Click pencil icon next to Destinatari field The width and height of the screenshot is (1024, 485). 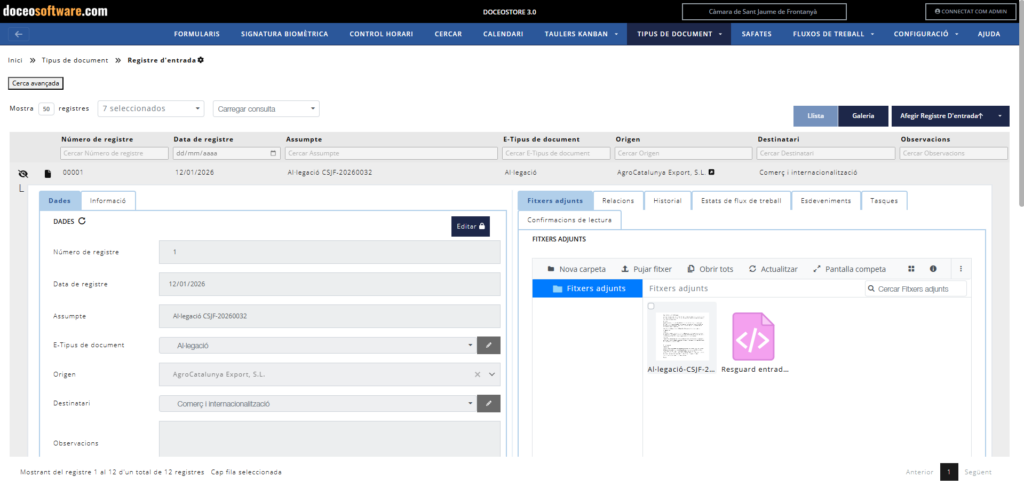489,404
